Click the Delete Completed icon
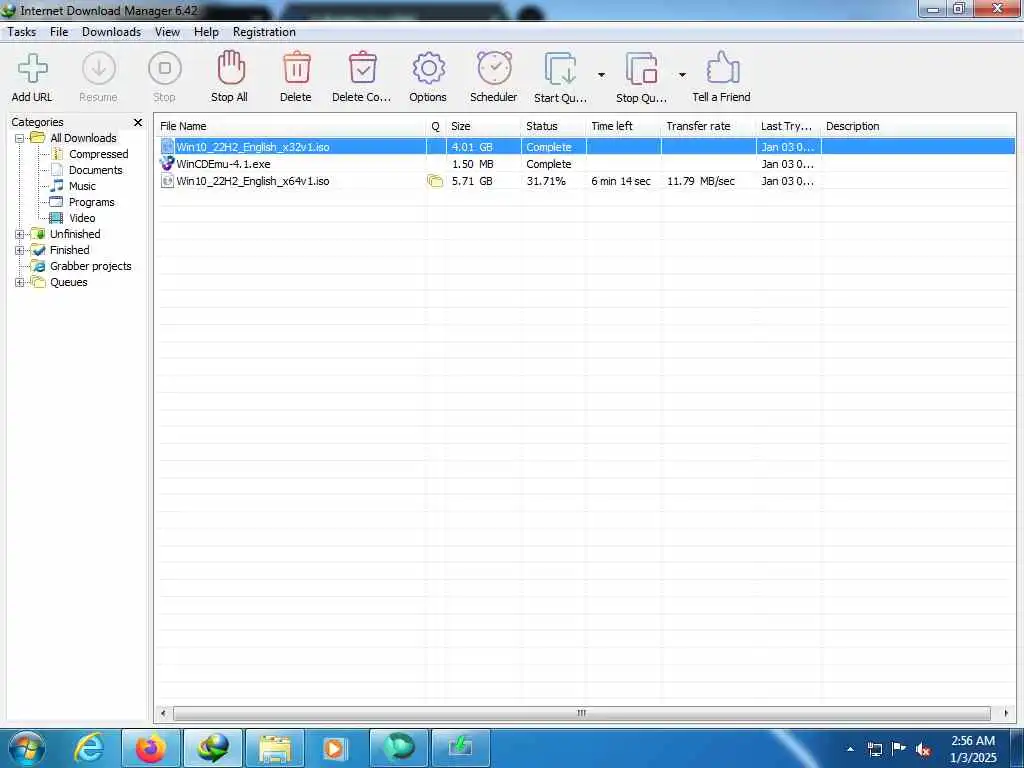This screenshot has width=1024, height=768. point(362,68)
